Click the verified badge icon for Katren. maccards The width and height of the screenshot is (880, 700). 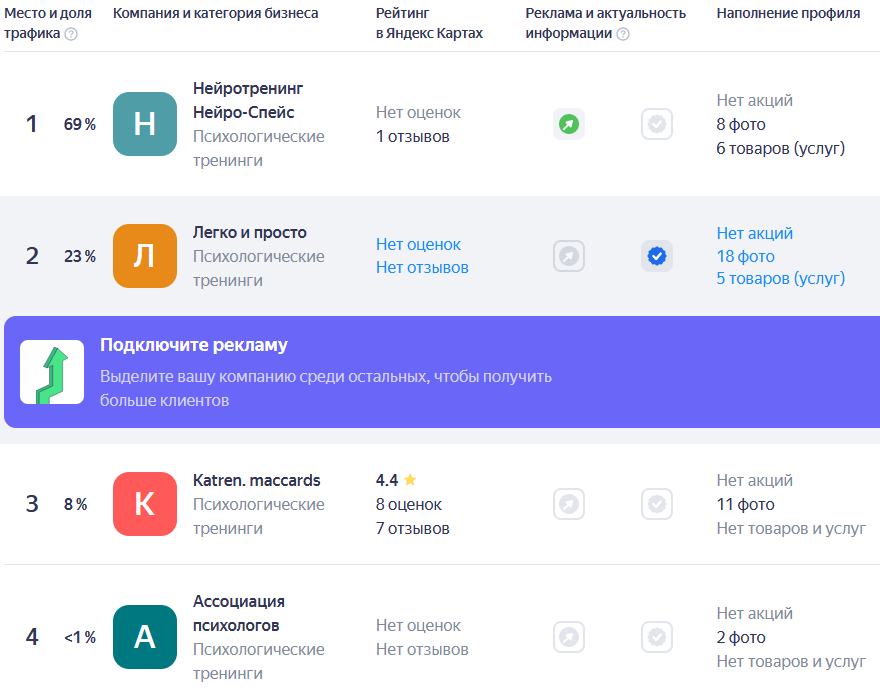pyautogui.click(x=657, y=504)
